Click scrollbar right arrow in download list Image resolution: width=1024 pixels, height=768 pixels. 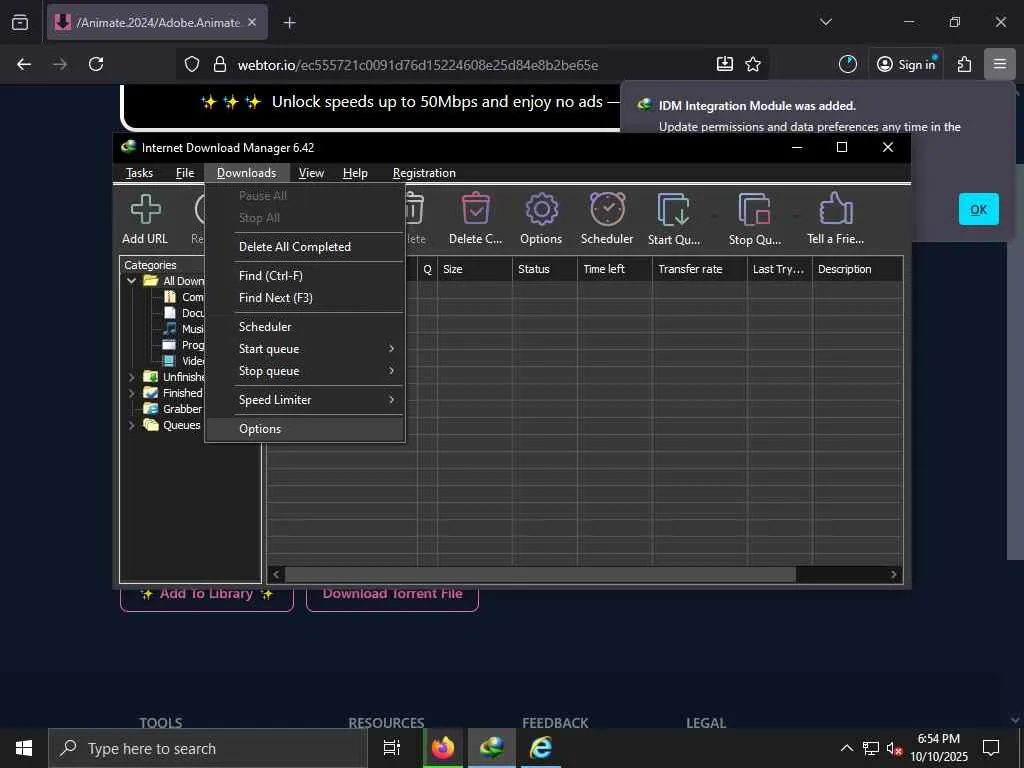(x=893, y=575)
